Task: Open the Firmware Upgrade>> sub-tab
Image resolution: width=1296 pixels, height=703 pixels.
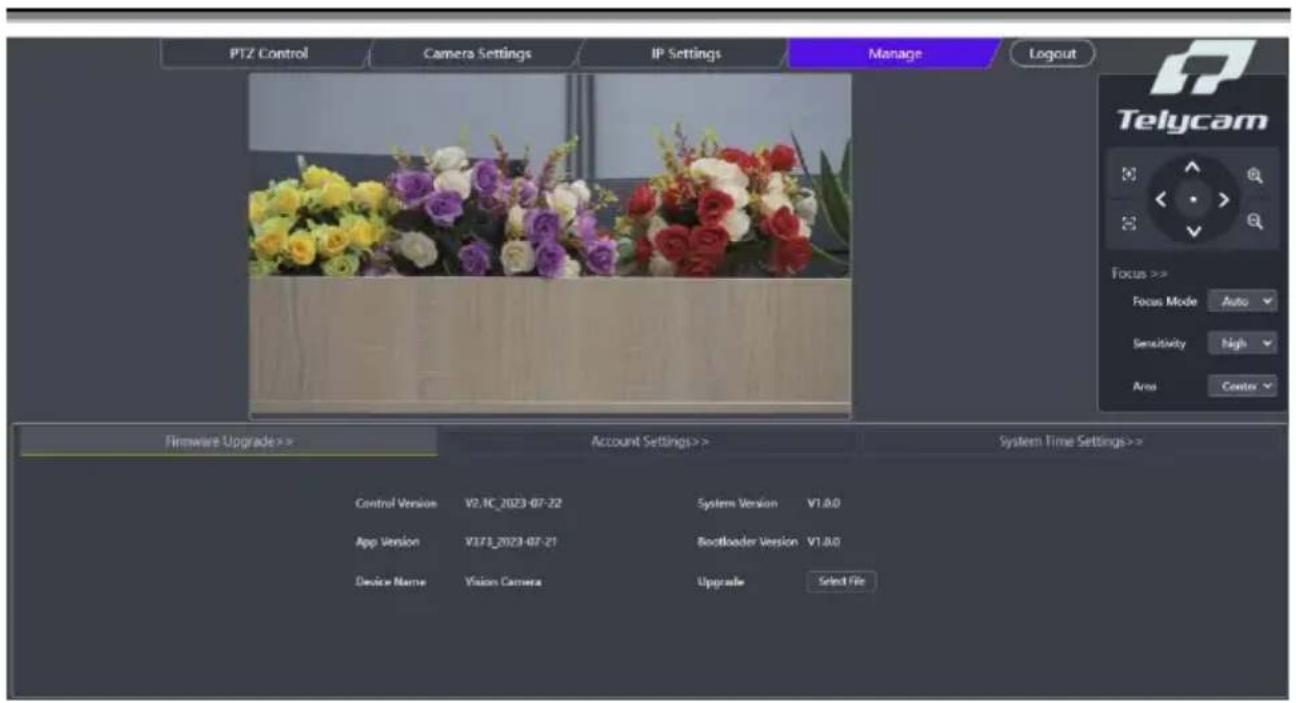Action: [x=229, y=441]
